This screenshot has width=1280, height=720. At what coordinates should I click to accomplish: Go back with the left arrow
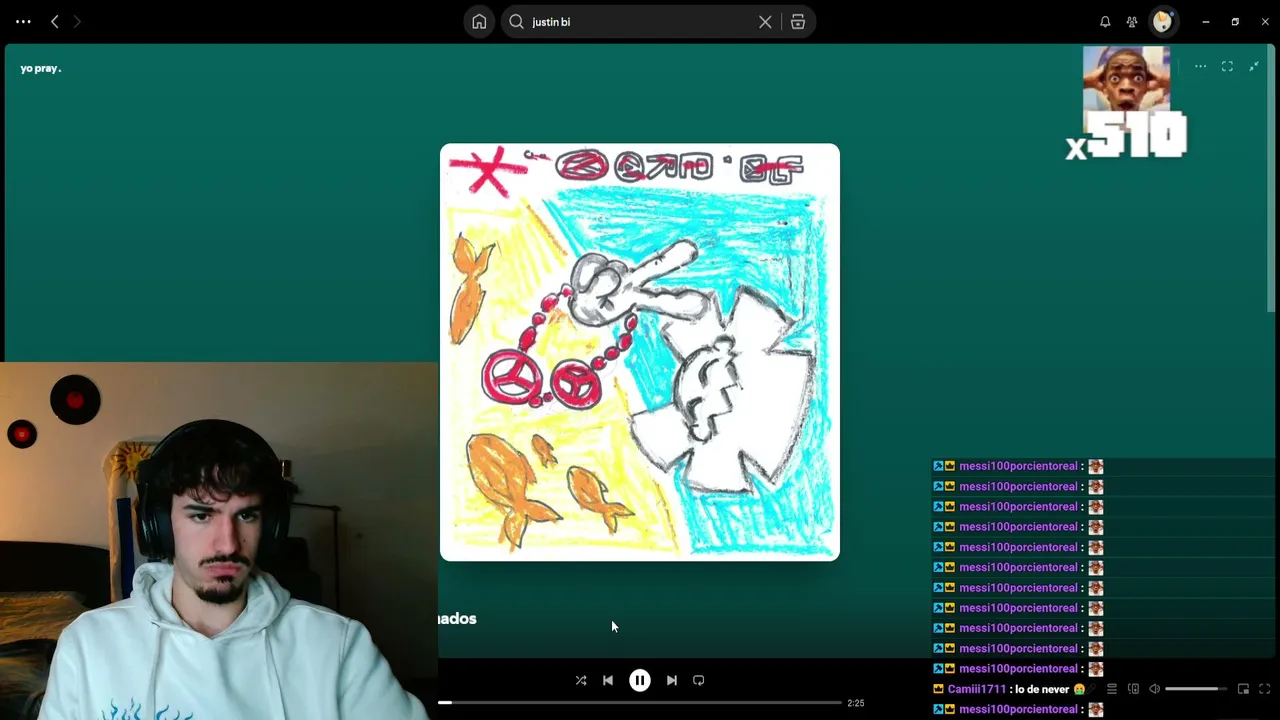[x=55, y=21]
